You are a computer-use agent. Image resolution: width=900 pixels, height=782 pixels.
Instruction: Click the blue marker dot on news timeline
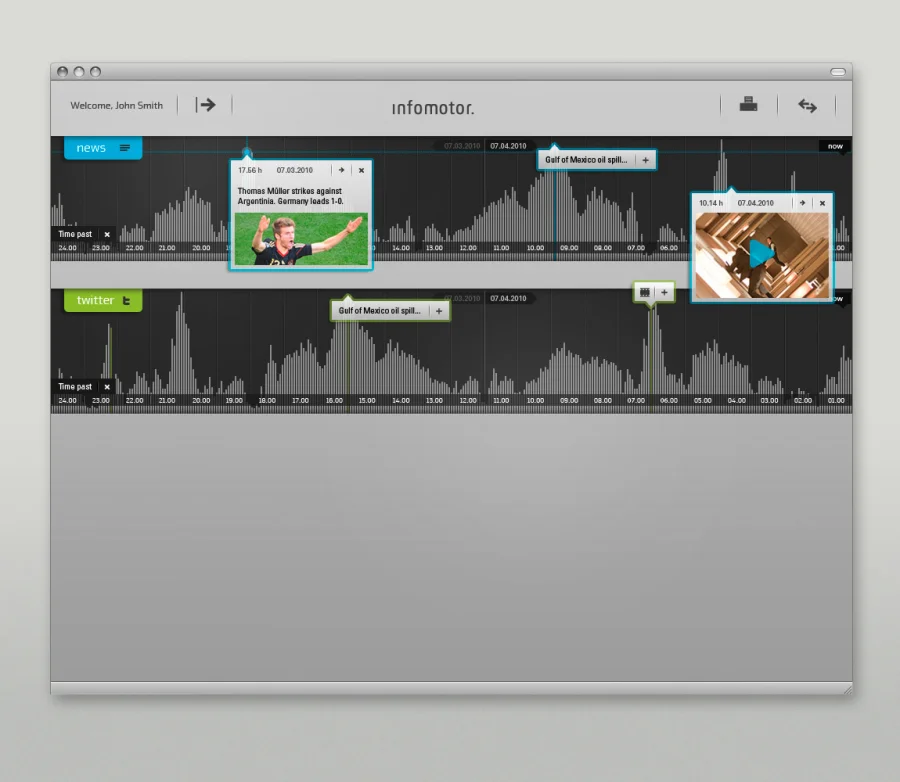pyautogui.click(x=247, y=153)
